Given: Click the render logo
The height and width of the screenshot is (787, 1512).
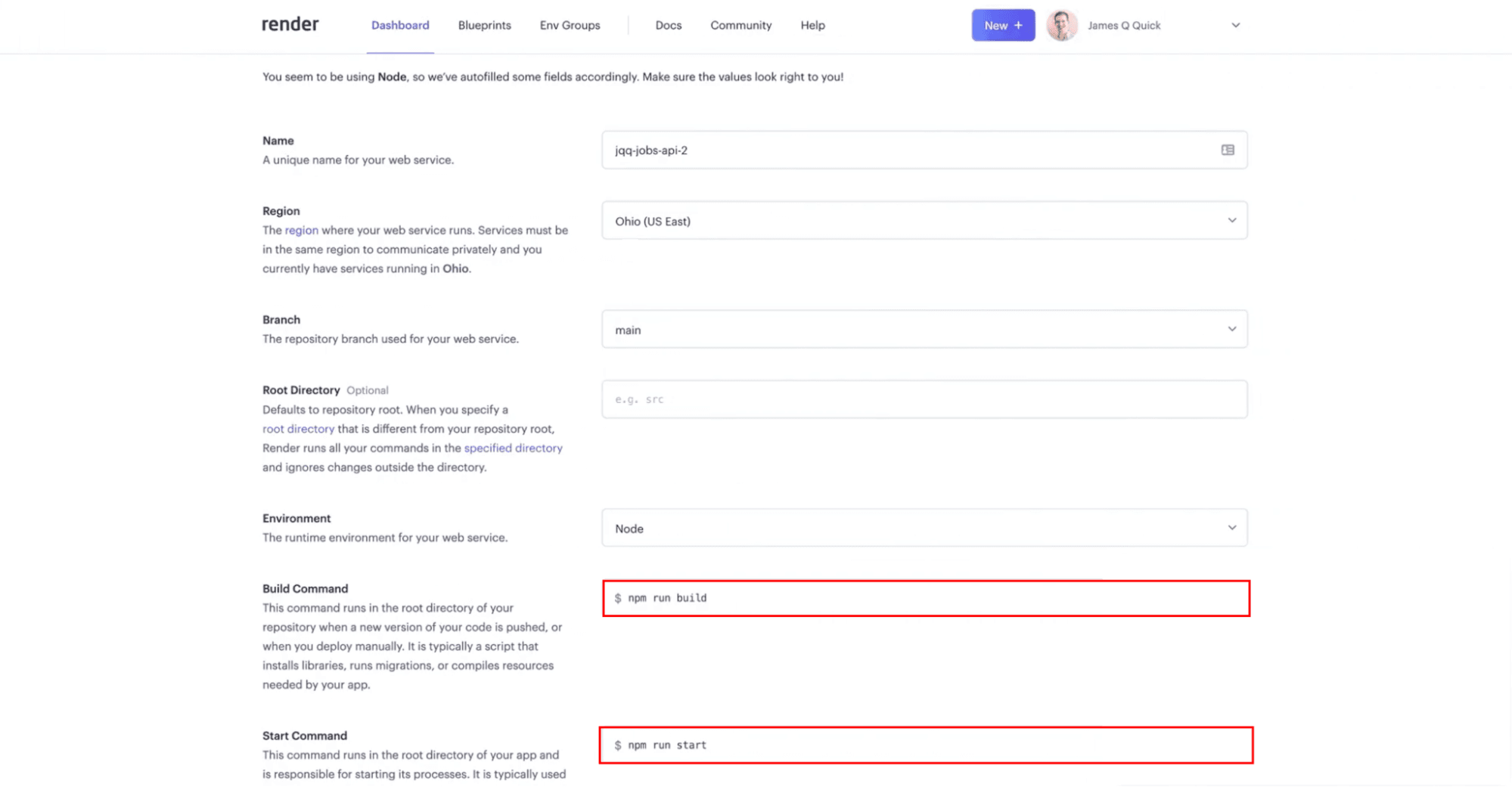Looking at the screenshot, I should click(x=290, y=24).
